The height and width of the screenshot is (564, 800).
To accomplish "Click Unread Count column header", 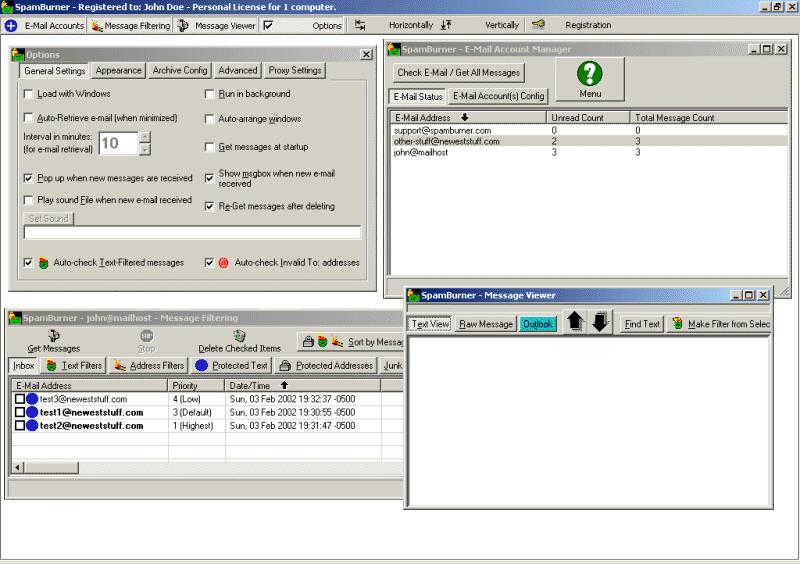I will click(x=588, y=118).
